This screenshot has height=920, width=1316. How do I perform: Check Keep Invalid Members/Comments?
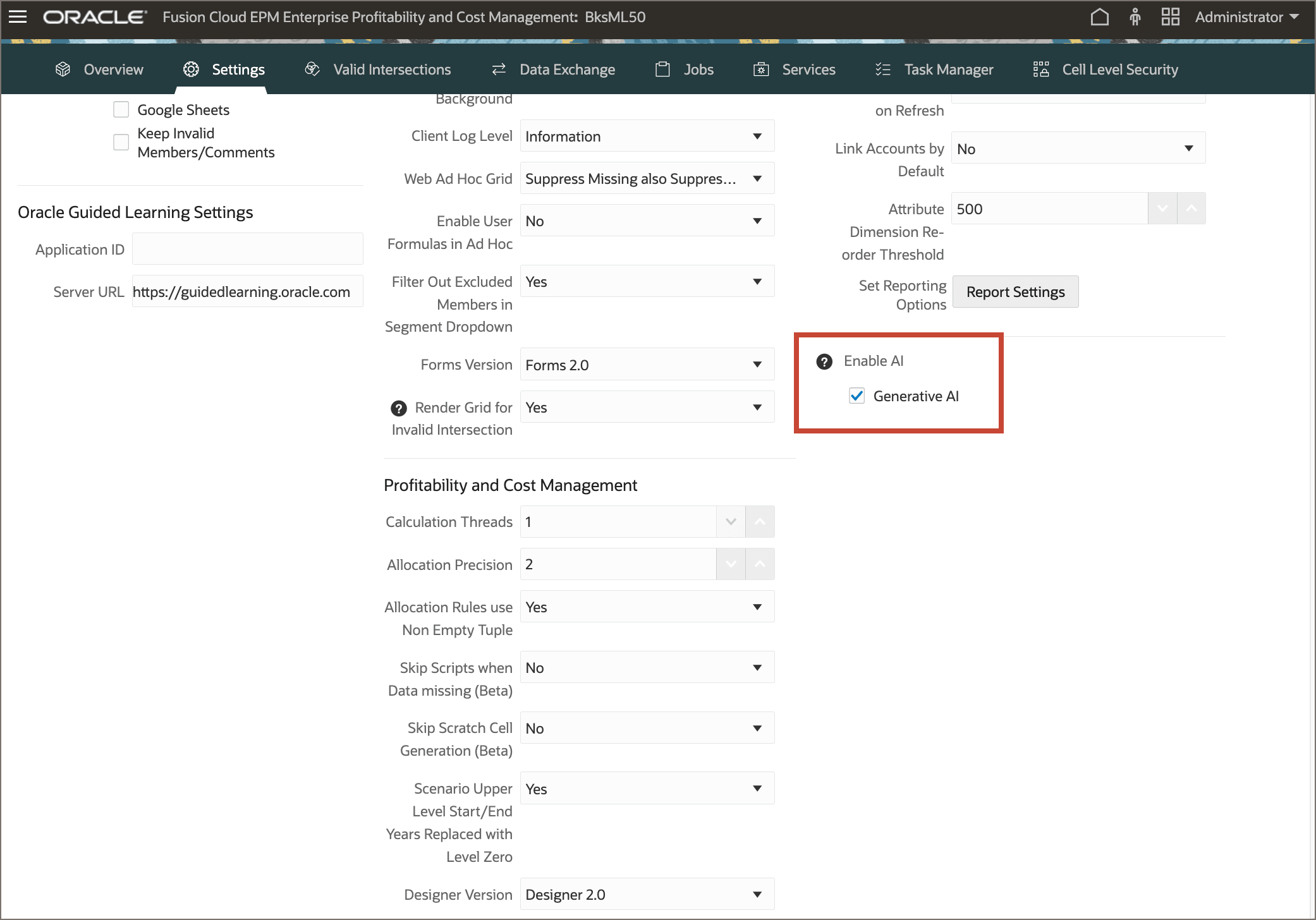(x=121, y=142)
